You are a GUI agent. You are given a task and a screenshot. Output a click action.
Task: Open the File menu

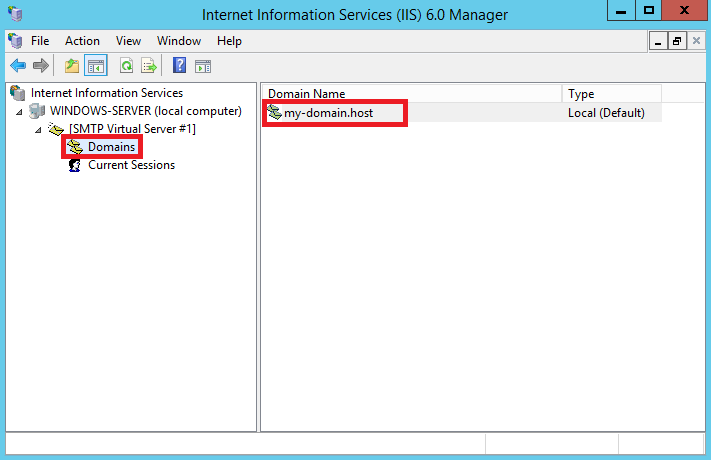pos(40,41)
